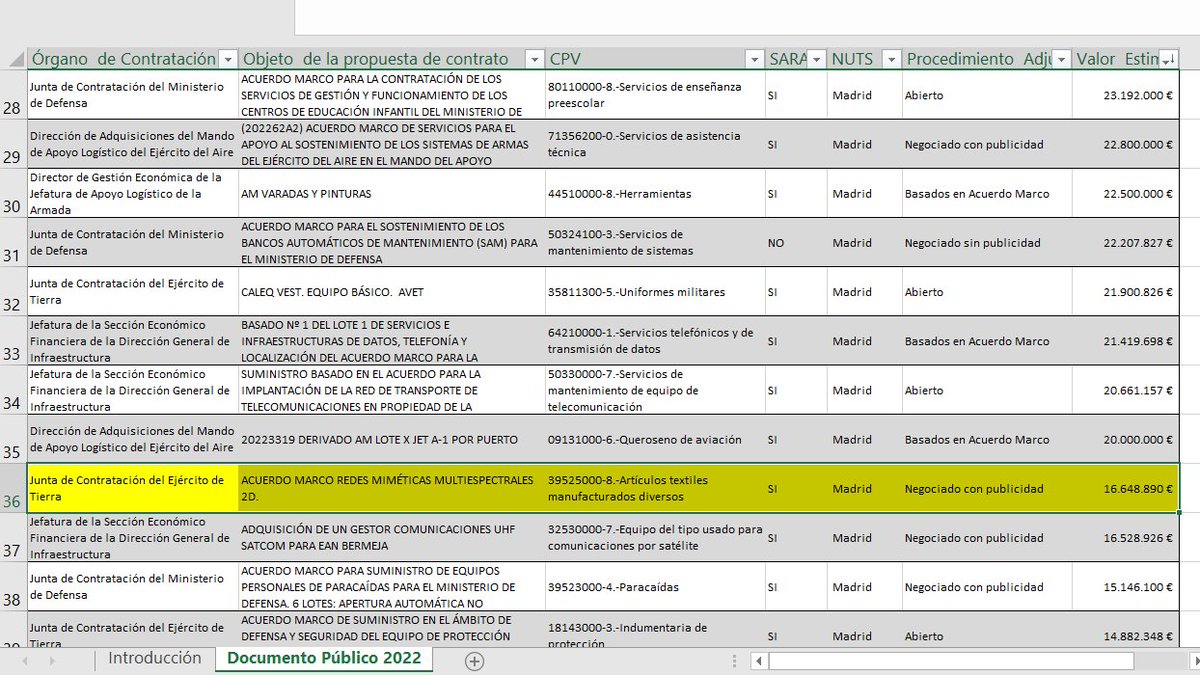Click the value cell '15.146.100 €'
The height and width of the screenshot is (675, 1200).
[1125, 587]
